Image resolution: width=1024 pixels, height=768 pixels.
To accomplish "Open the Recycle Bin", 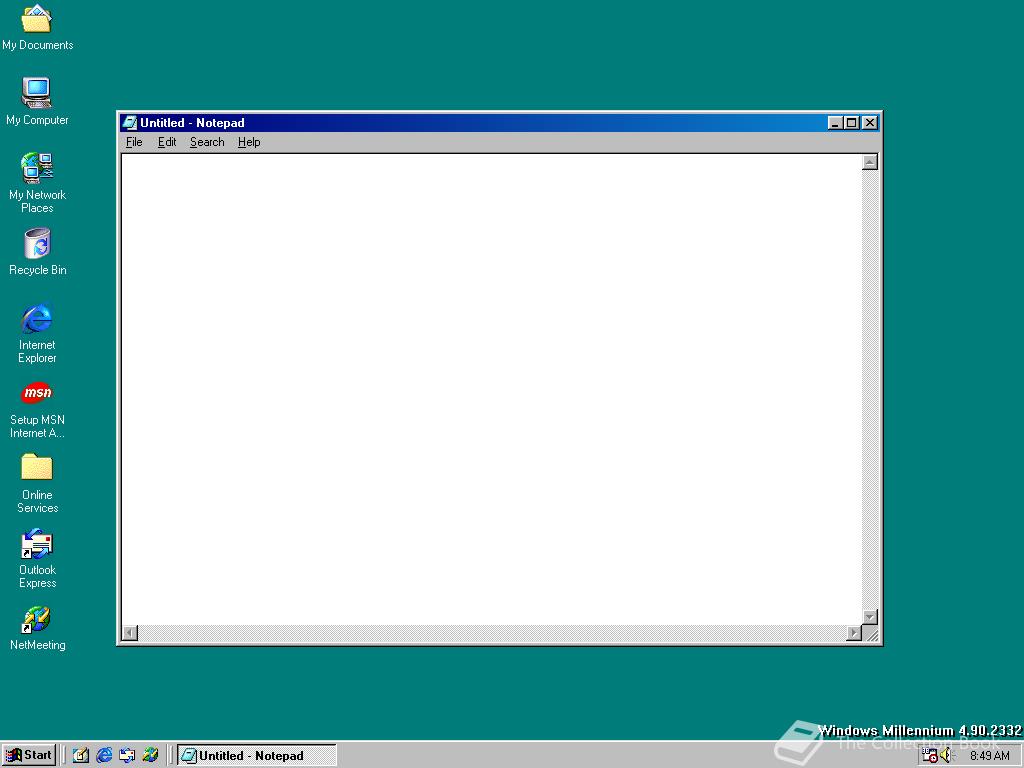I will pos(37,243).
